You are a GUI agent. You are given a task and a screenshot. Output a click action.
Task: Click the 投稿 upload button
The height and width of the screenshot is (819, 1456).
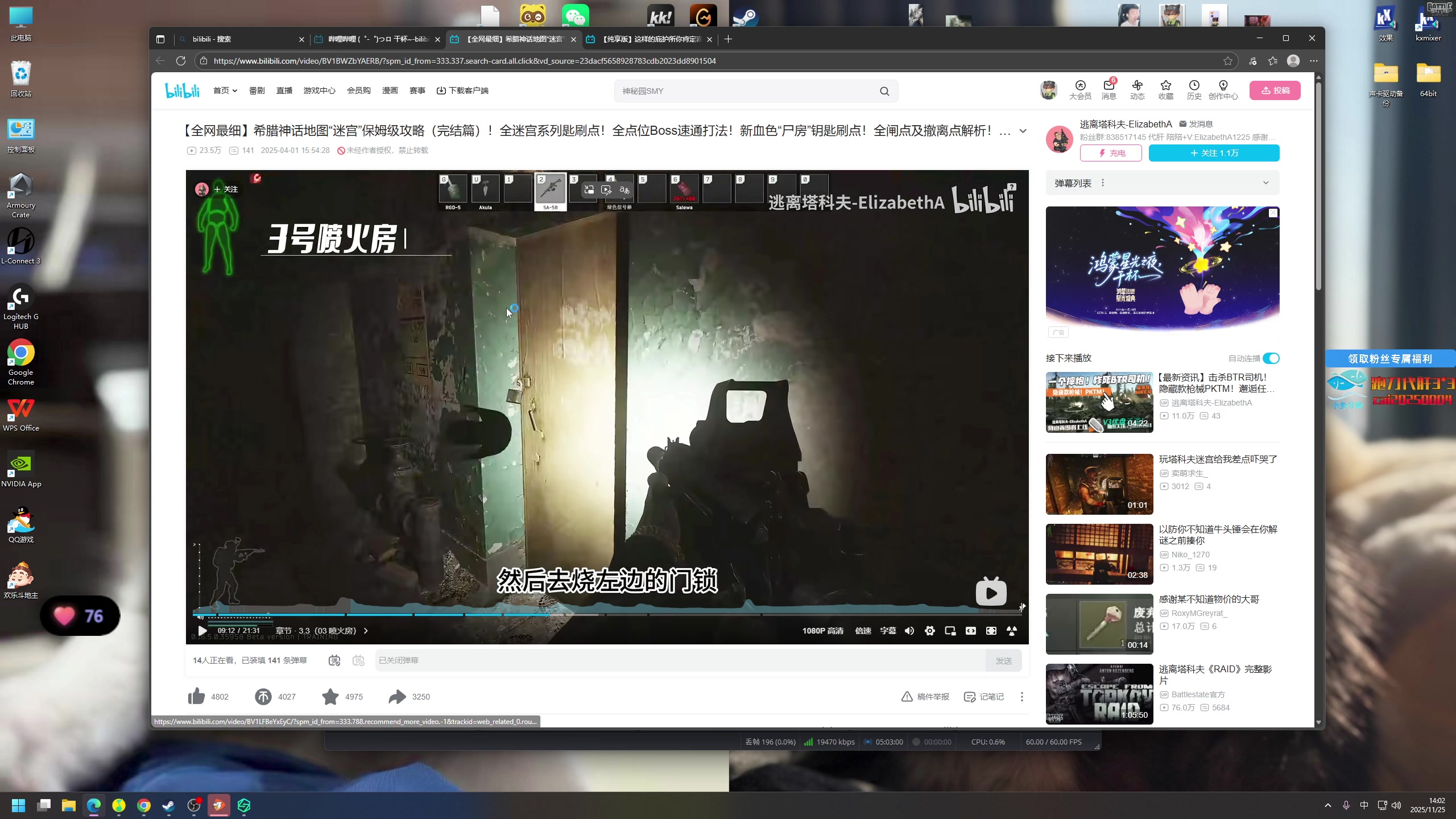pyautogui.click(x=1275, y=90)
